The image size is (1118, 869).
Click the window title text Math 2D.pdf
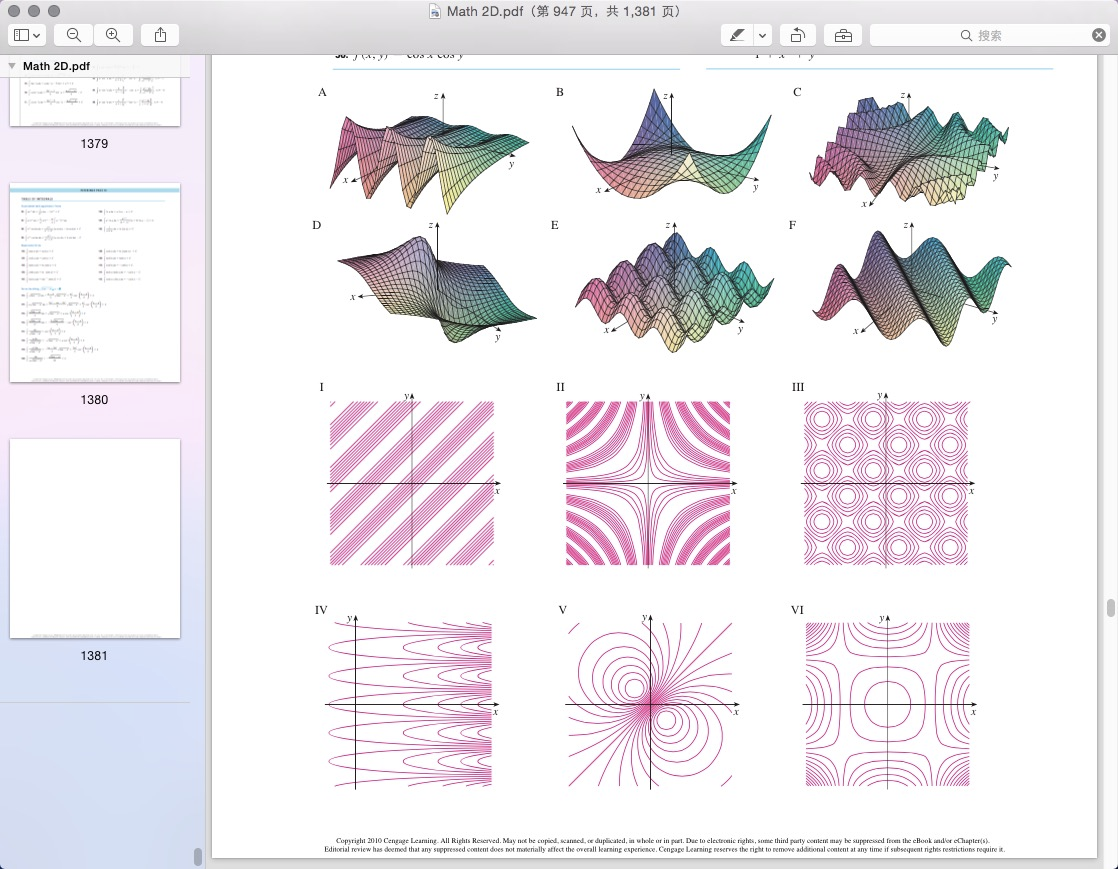tap(483, 11)
